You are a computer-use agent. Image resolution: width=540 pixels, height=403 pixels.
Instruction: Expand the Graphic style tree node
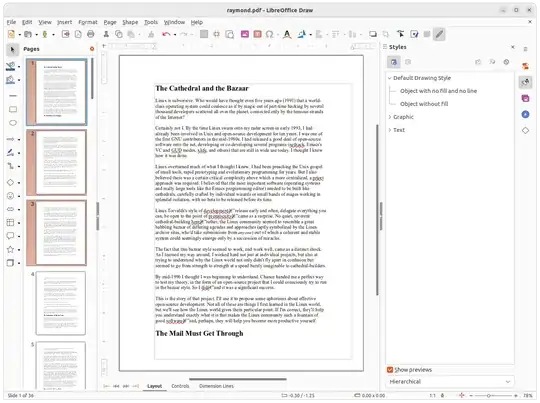pos(390,117)
